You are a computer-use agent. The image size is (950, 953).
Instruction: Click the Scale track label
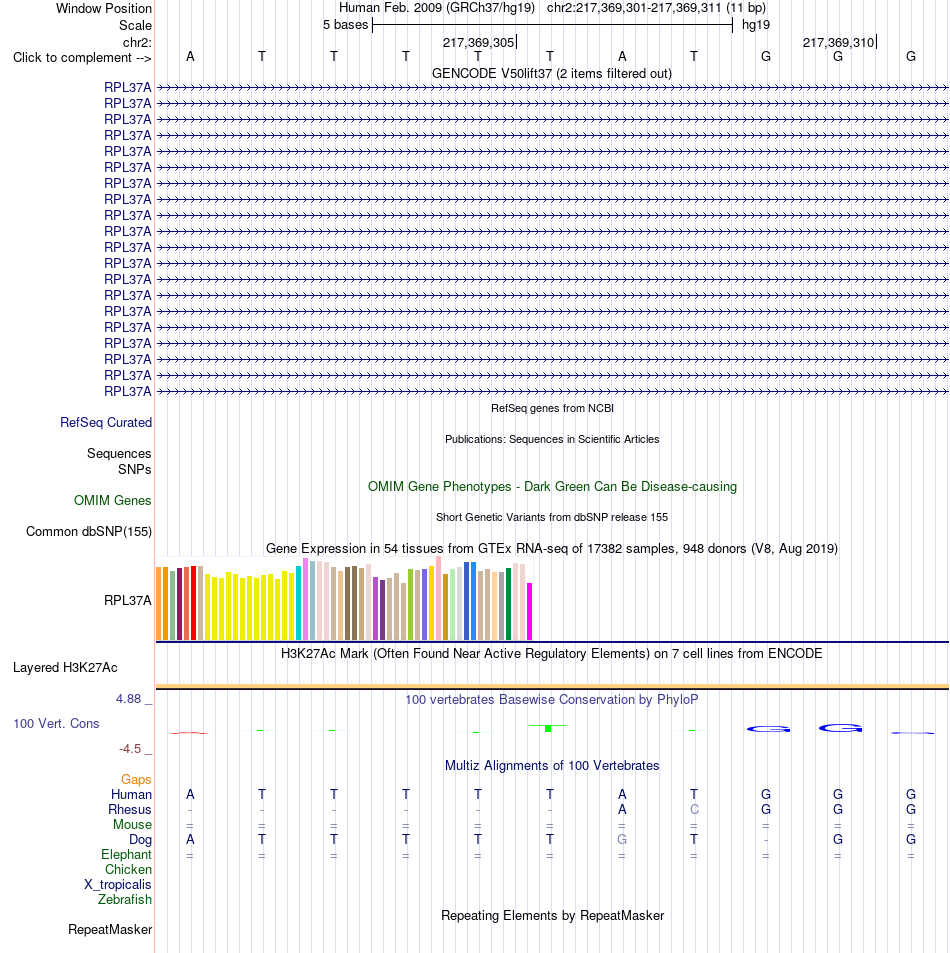click(x=136, y=26)
